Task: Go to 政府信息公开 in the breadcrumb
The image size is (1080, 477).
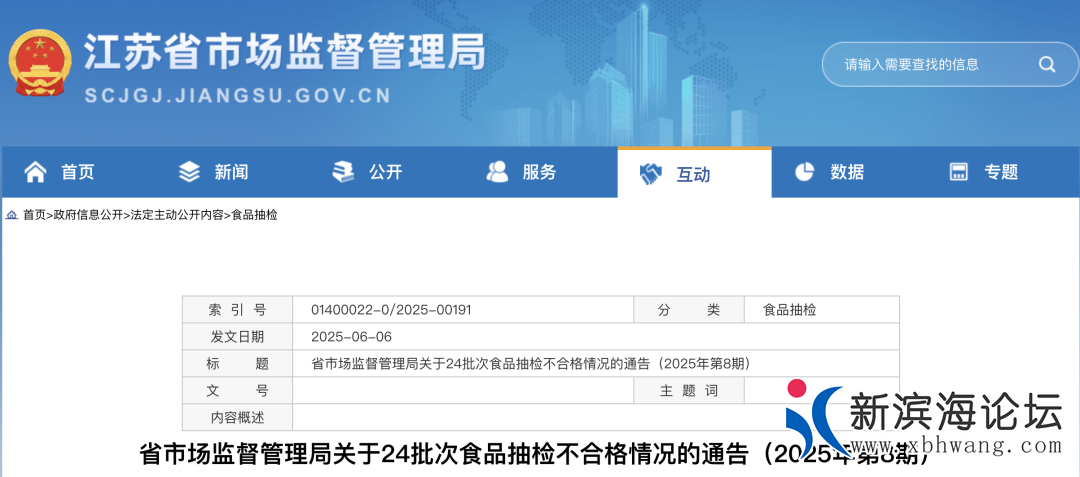Action: [x=89, y=215]
